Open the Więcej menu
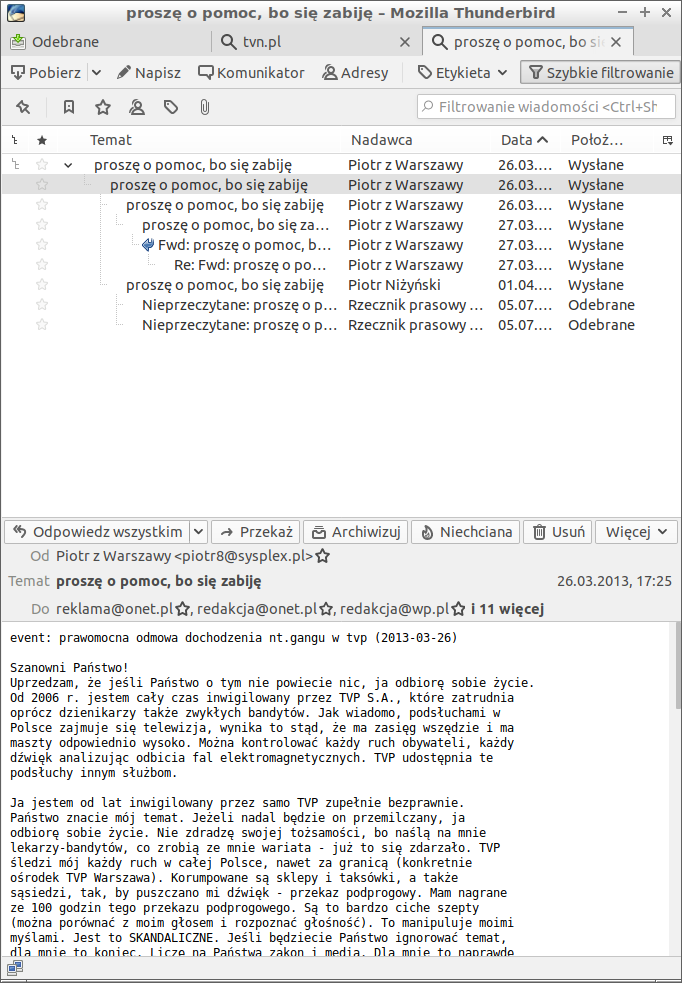 tap(636, 532)
